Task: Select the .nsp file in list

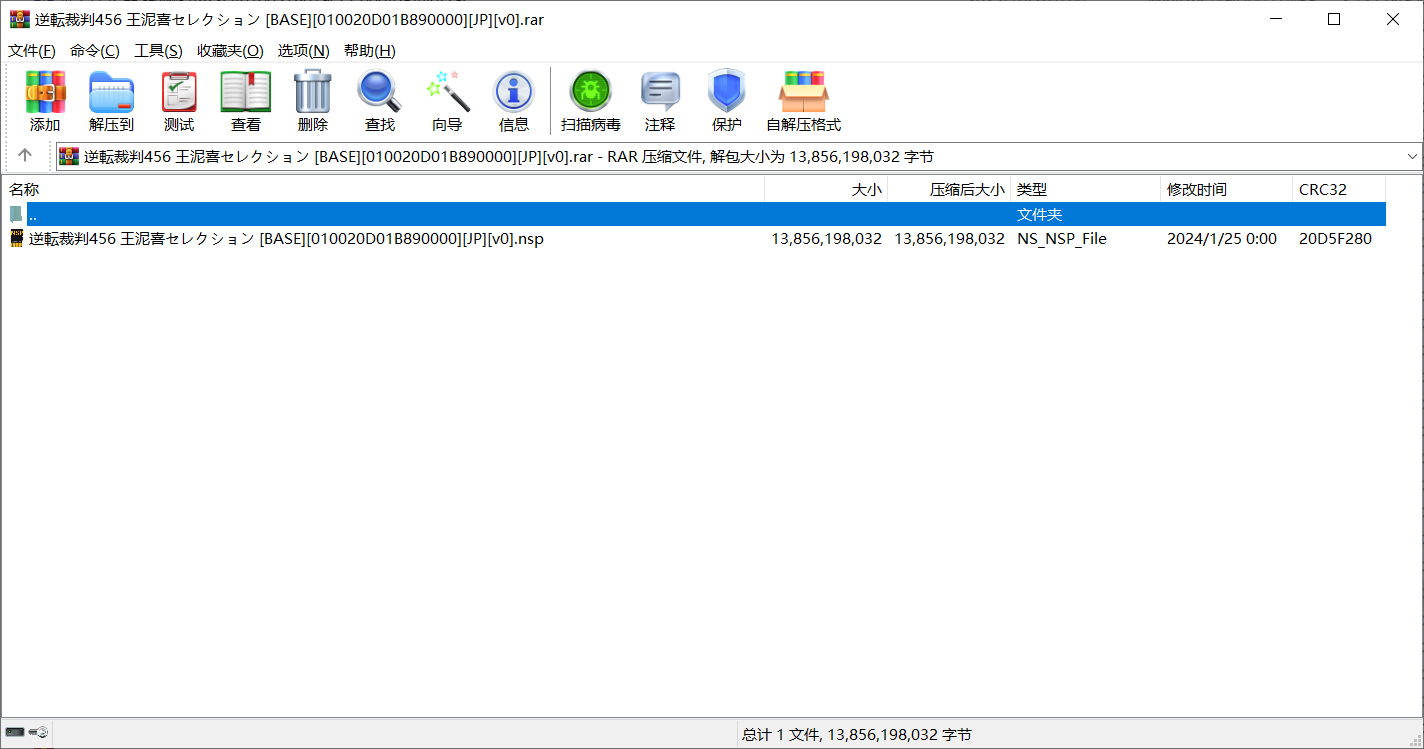Action: 286,239
